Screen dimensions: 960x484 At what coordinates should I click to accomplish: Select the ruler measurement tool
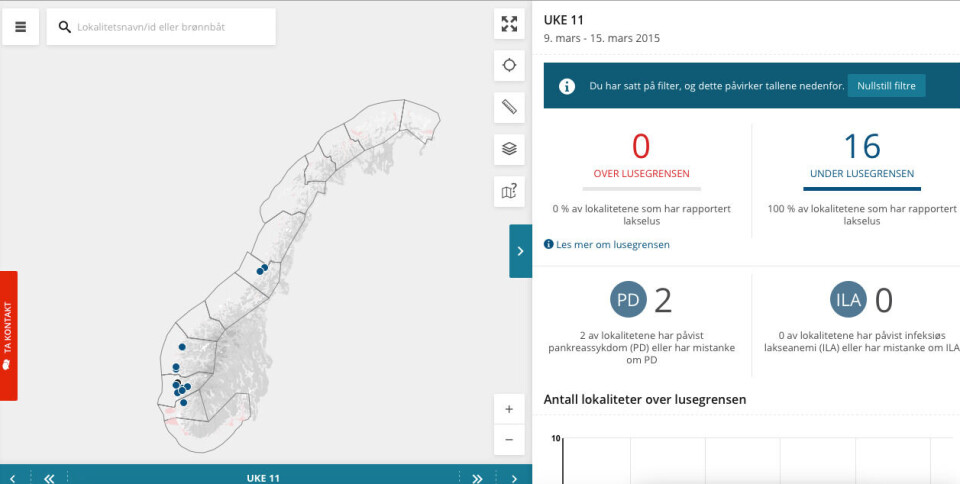click(x=509, y=107)
